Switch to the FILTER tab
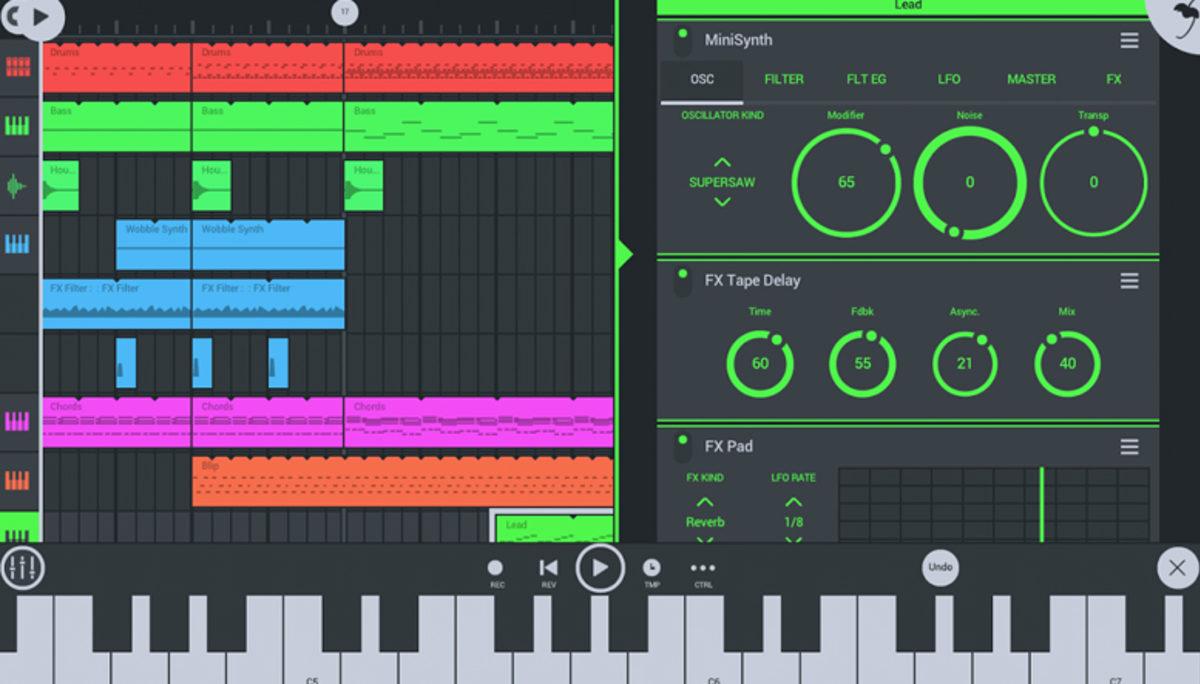 784,79
